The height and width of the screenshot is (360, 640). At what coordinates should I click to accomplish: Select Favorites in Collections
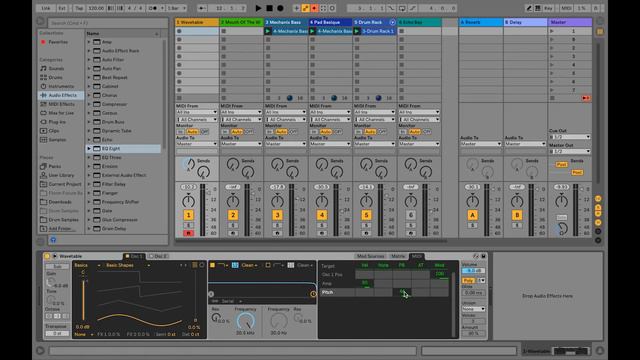click(x=58, y=42)
